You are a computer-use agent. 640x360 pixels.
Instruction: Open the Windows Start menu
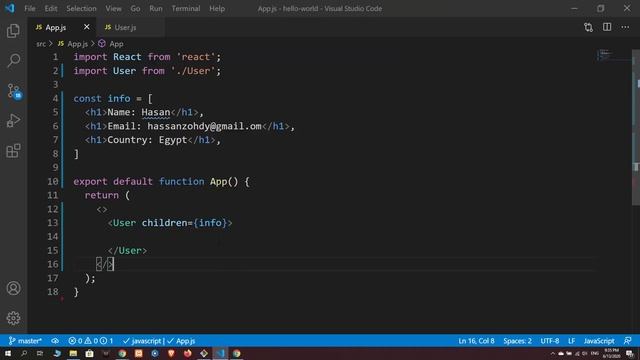(8, 353)
